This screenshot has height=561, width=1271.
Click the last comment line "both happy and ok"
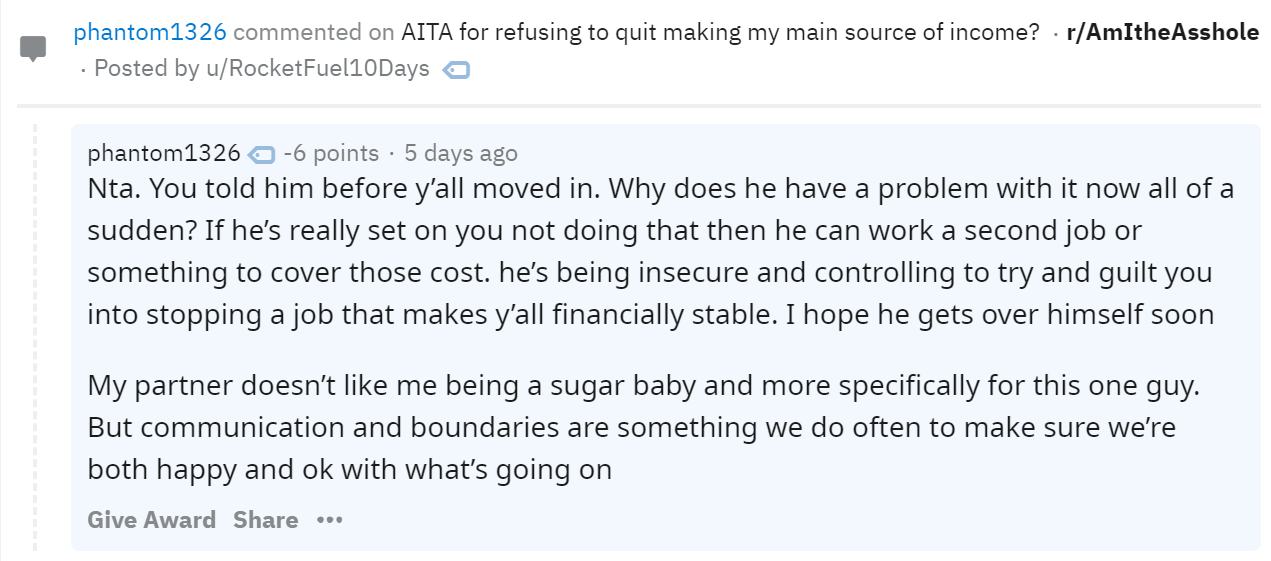(x=349, y=469)
